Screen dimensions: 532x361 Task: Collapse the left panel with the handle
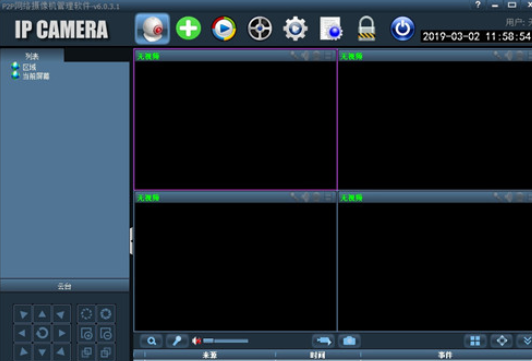(x=131, y=241)
